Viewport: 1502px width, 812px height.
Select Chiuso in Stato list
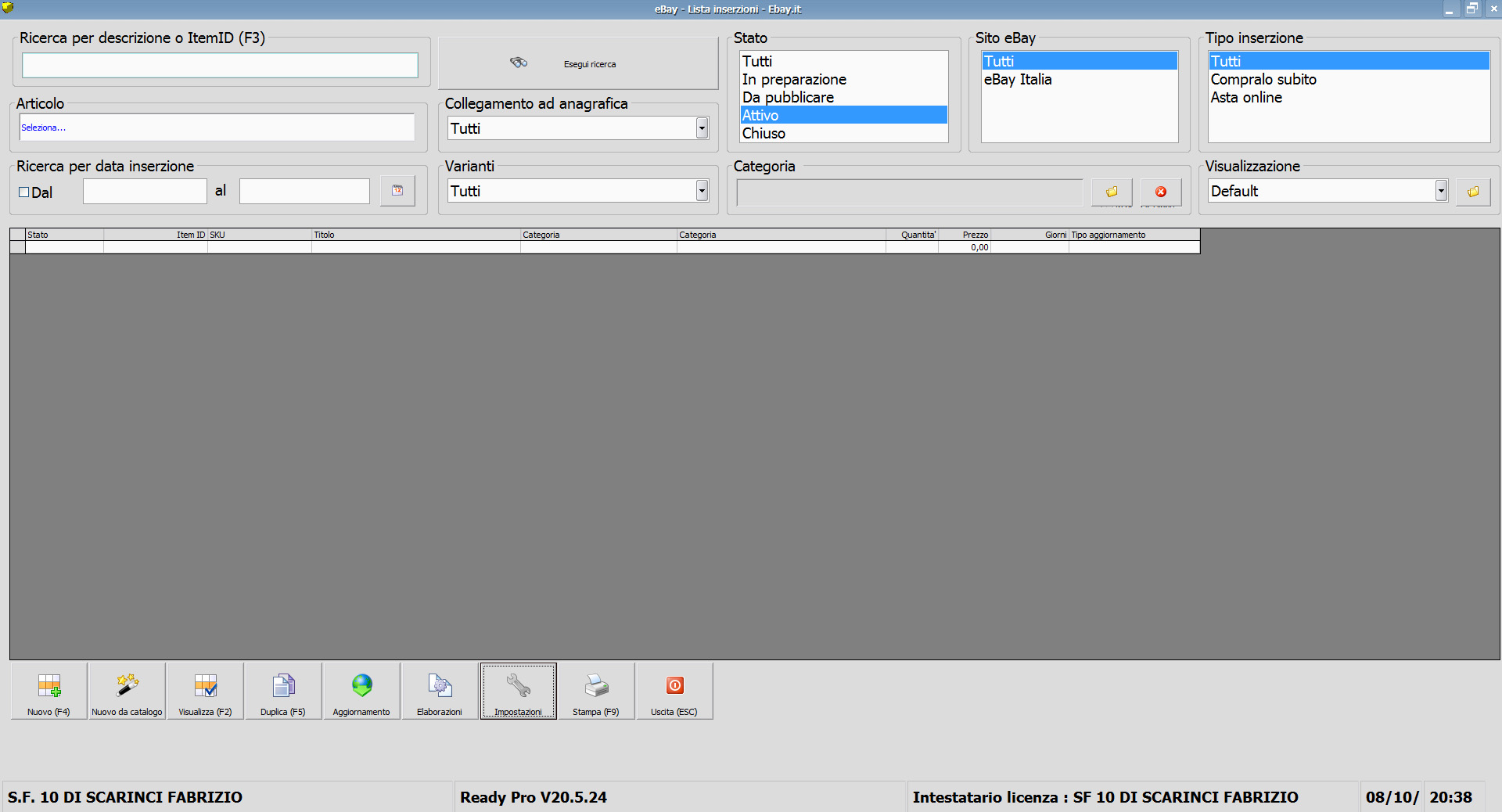pyautogui.click(x=844, y=133)
